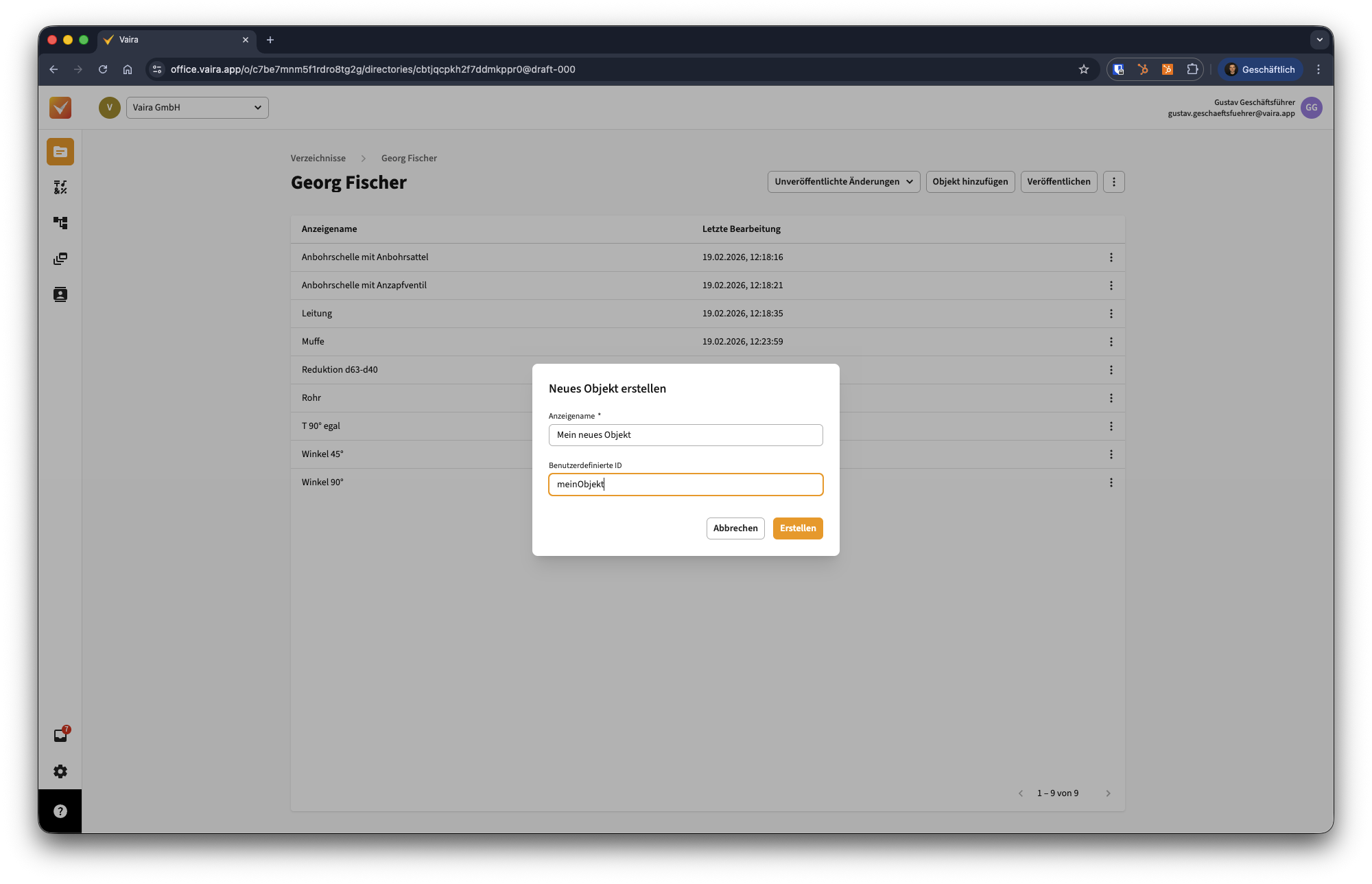Open the GG user avatar menu

point(1311,108)
